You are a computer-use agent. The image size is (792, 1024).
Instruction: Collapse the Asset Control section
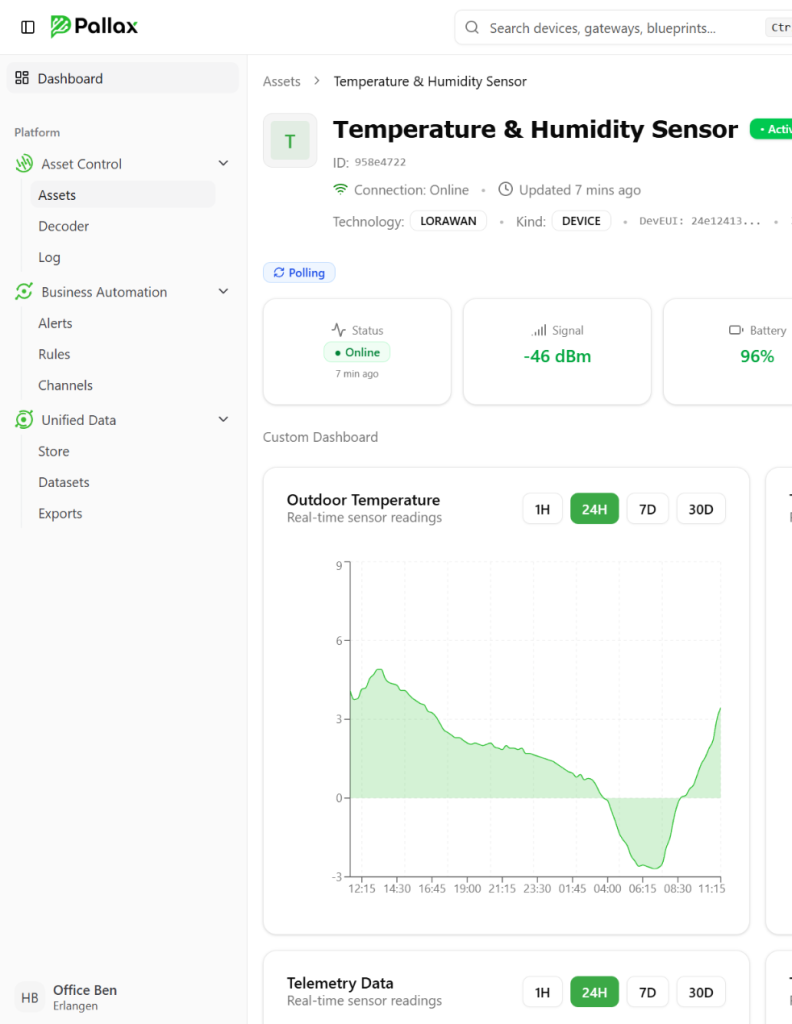223,164
